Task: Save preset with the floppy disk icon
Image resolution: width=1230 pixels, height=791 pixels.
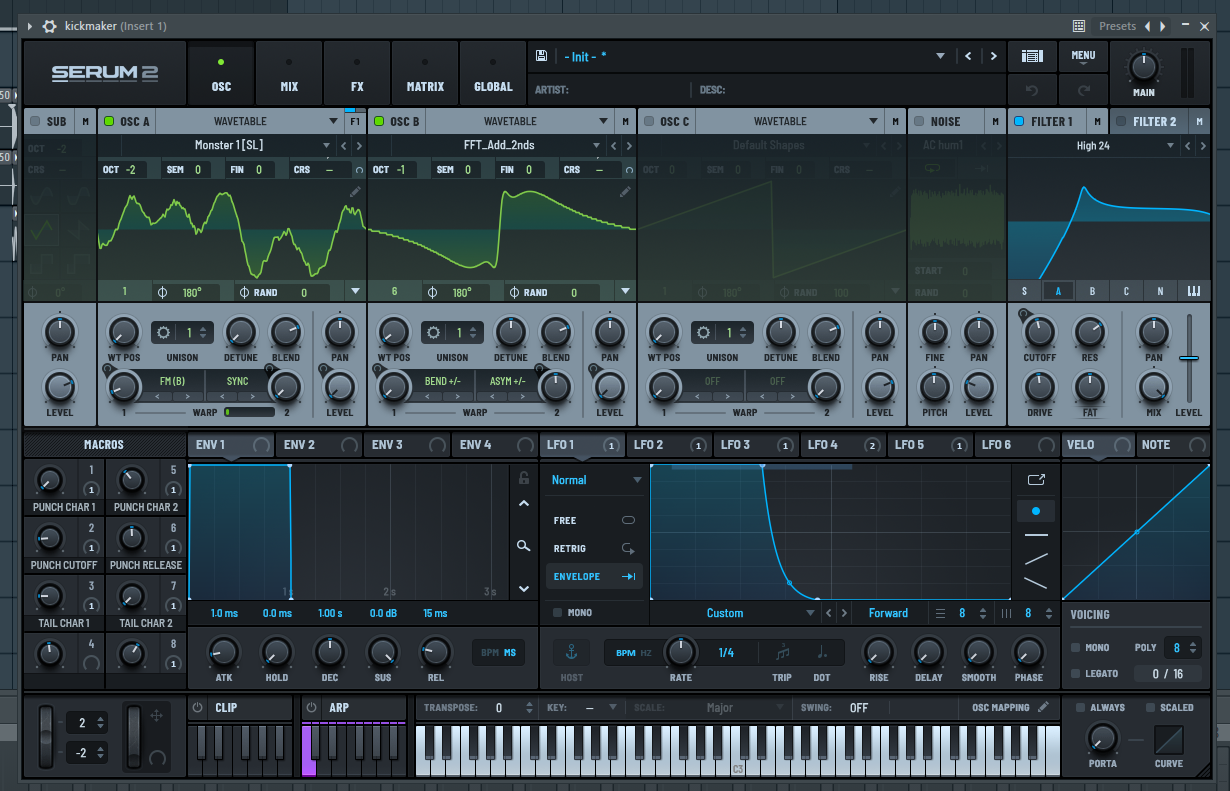Action: pyautogui.click(x=541, y=56)
